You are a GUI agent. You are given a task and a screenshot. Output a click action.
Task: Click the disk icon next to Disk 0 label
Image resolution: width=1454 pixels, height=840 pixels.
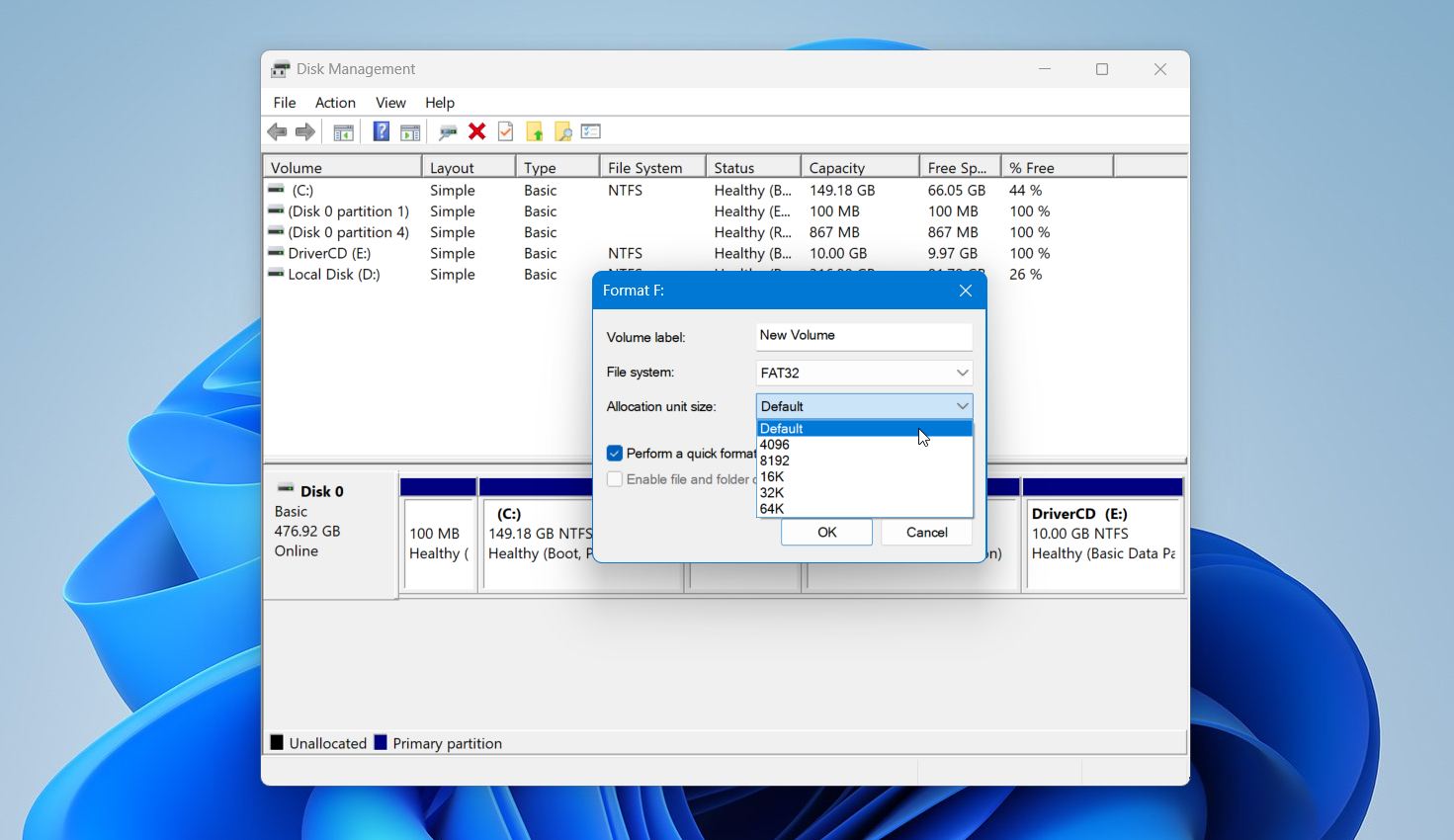pyautogui.click(x=286, y=488)
